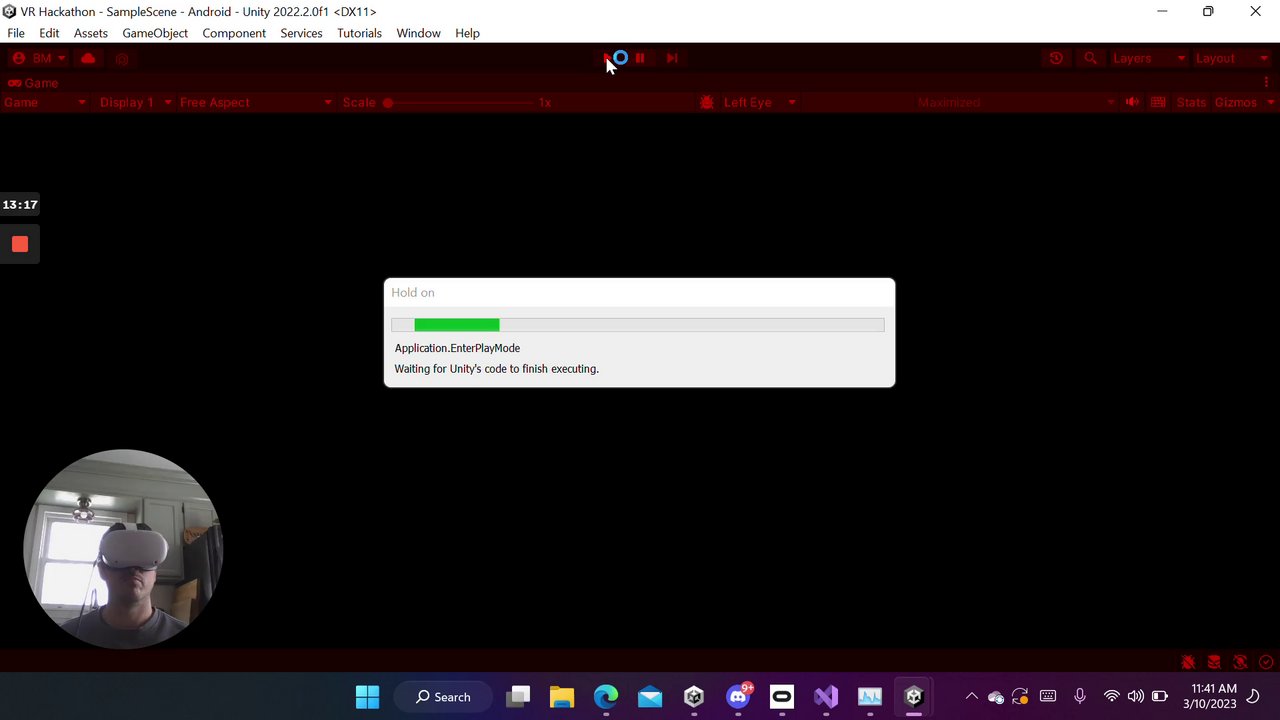This screenshot has width=1280, height=720.
Task: Open the Display 1 dropdown
Action: click(135, 102)
